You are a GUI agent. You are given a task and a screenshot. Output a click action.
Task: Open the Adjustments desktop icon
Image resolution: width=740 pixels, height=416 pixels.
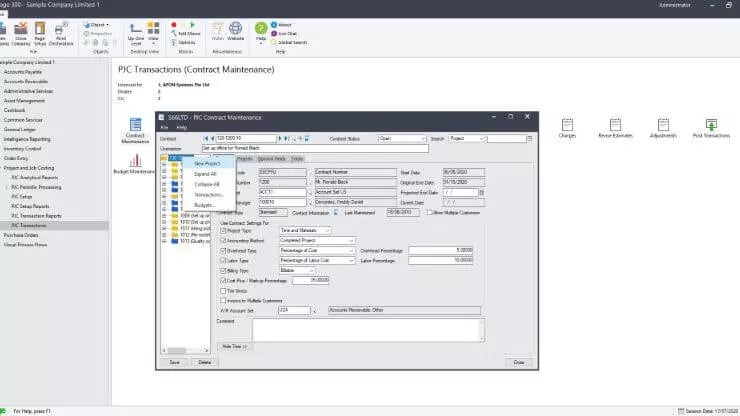663,128
